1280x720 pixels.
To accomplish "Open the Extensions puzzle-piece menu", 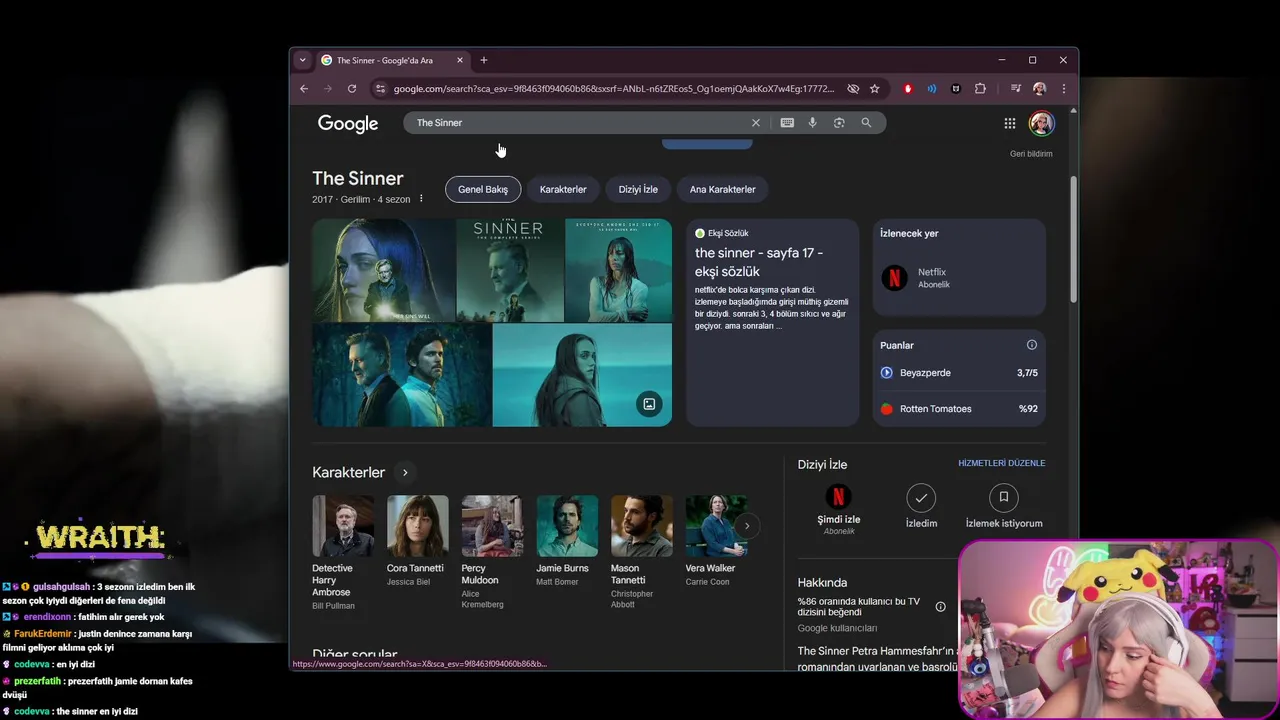I will (x=980, y=89).
